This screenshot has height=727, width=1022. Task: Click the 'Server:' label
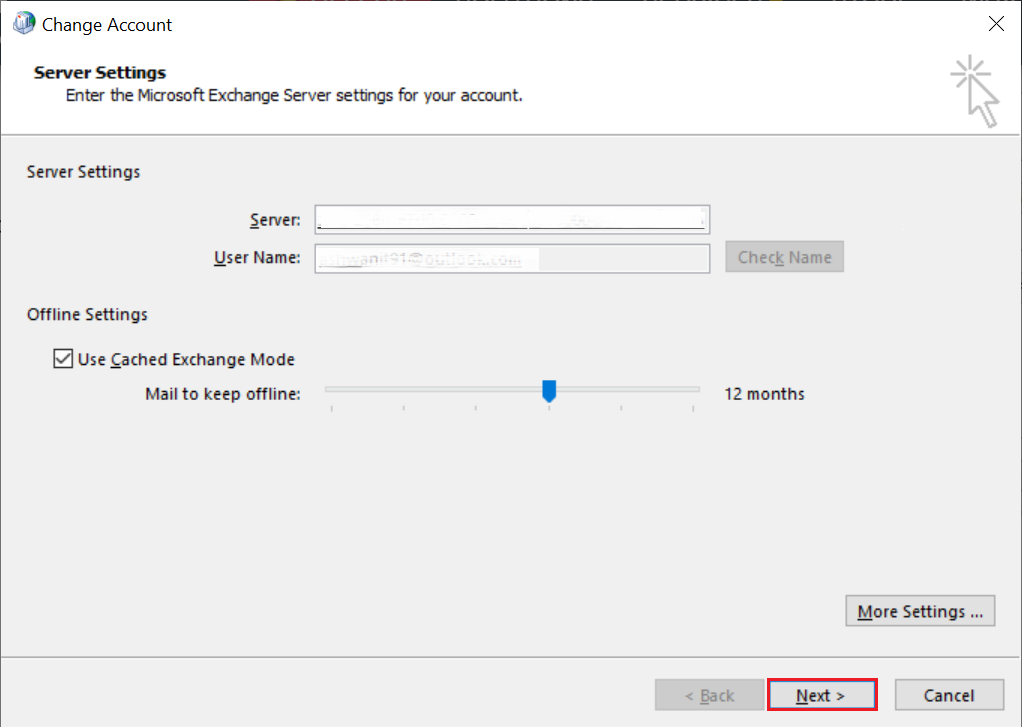(275, 220)
